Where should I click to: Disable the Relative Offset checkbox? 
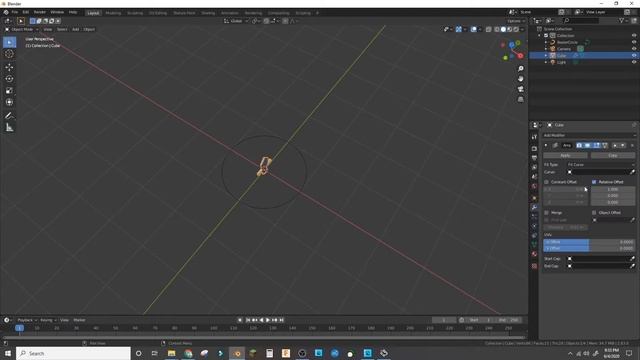pos(594,182)
